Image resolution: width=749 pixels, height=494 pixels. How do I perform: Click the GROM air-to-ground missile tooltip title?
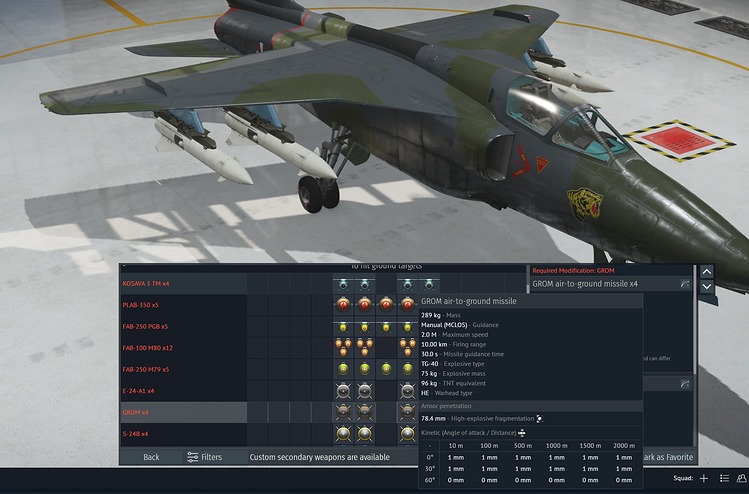point(469,301)
